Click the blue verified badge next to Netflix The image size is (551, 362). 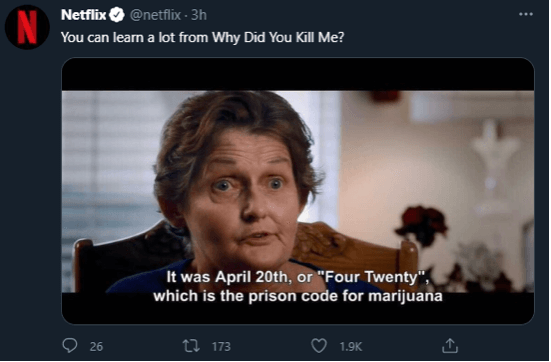click(x=116, y=15)
